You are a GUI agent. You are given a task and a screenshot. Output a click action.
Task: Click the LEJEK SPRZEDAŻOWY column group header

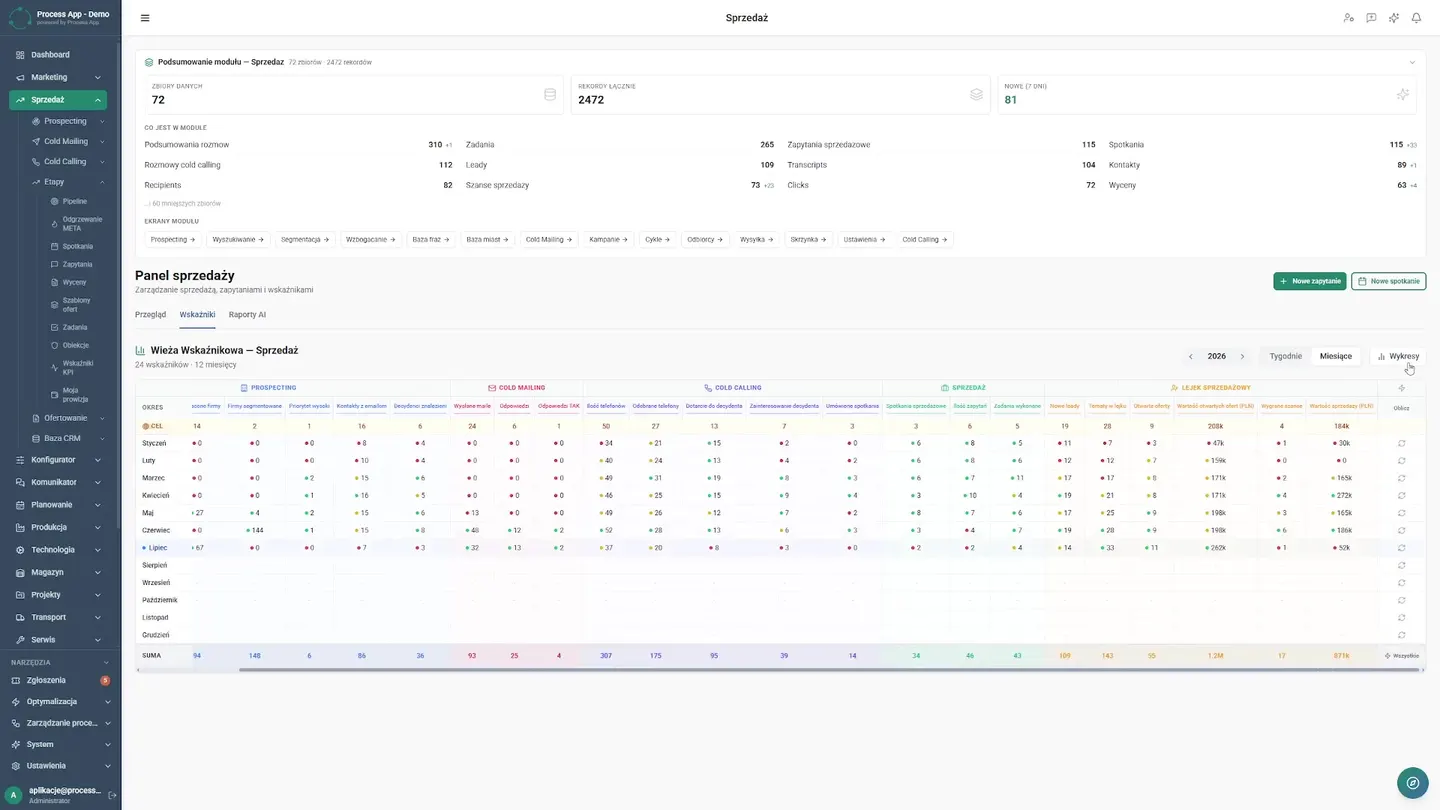tap(1211, 388)
